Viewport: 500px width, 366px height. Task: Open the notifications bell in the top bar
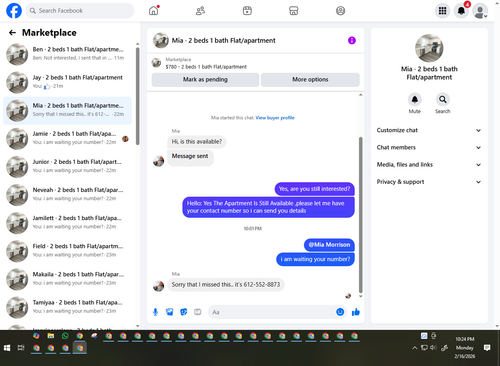click(x=461, y=11)
